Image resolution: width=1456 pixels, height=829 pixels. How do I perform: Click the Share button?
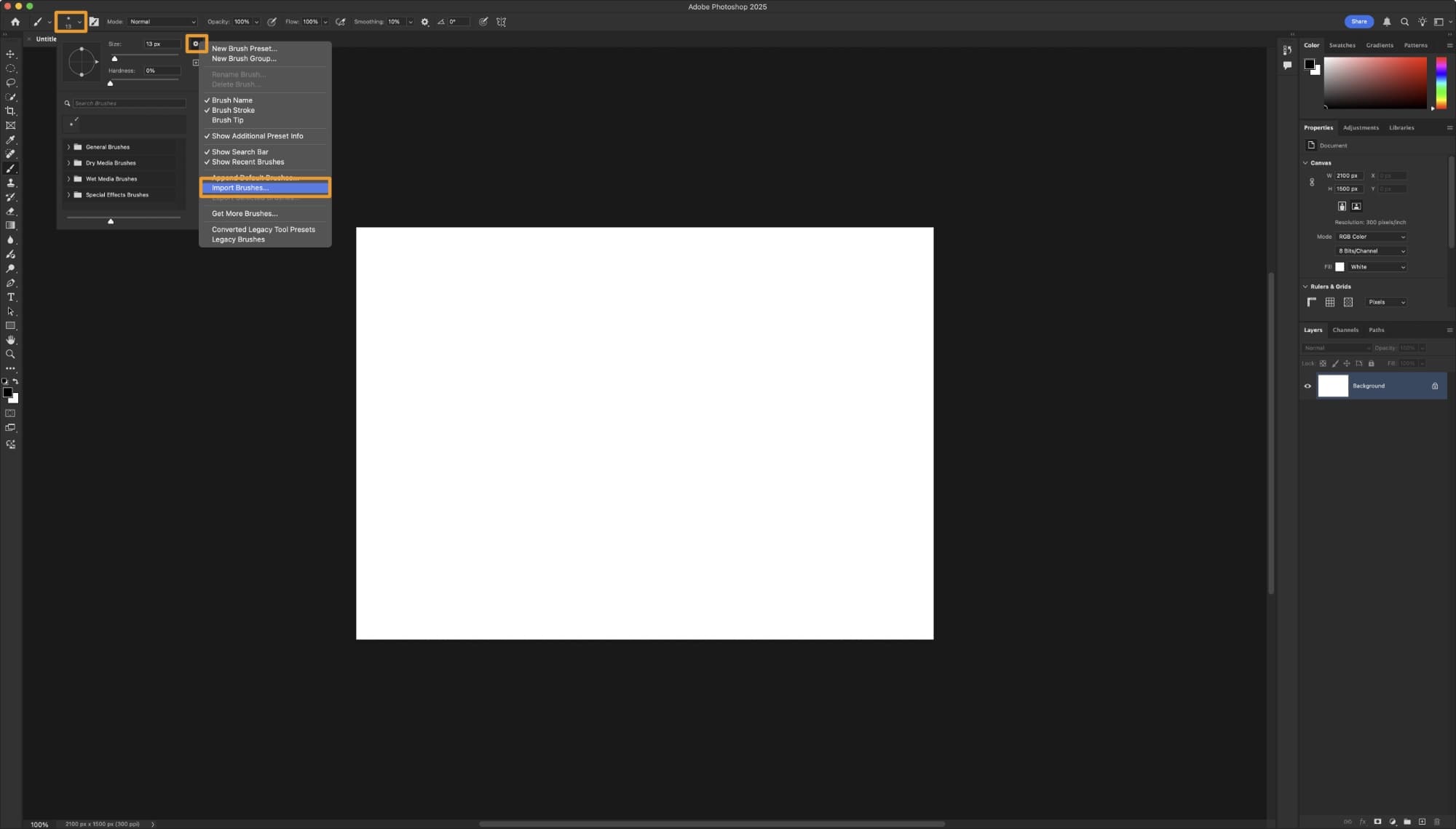1358,22
